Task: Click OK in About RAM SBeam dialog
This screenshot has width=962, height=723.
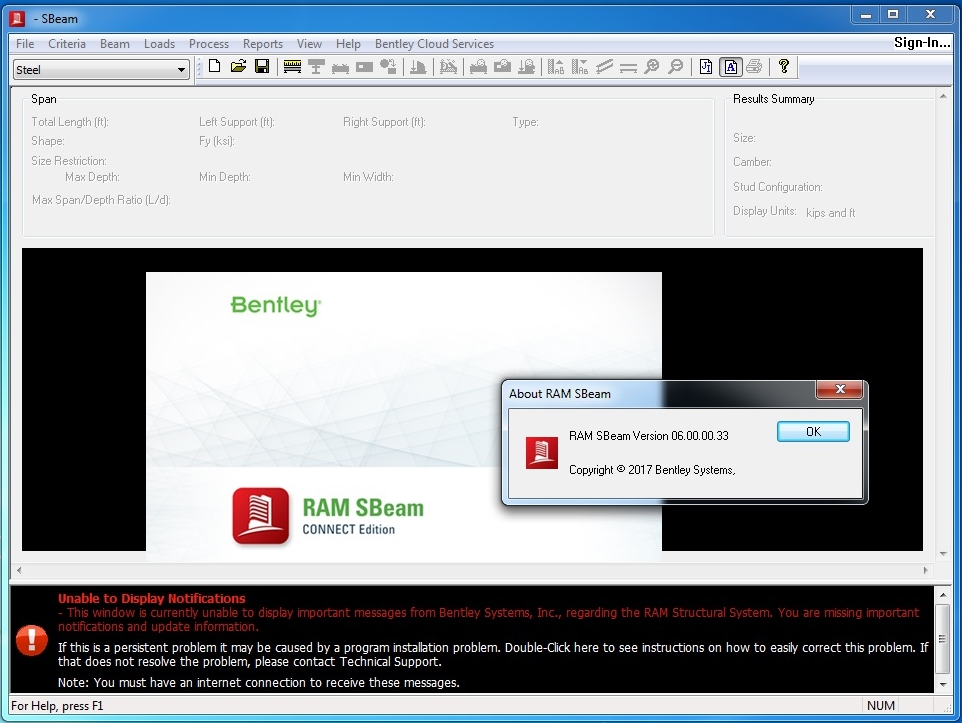Action: (x=813, y=431)
